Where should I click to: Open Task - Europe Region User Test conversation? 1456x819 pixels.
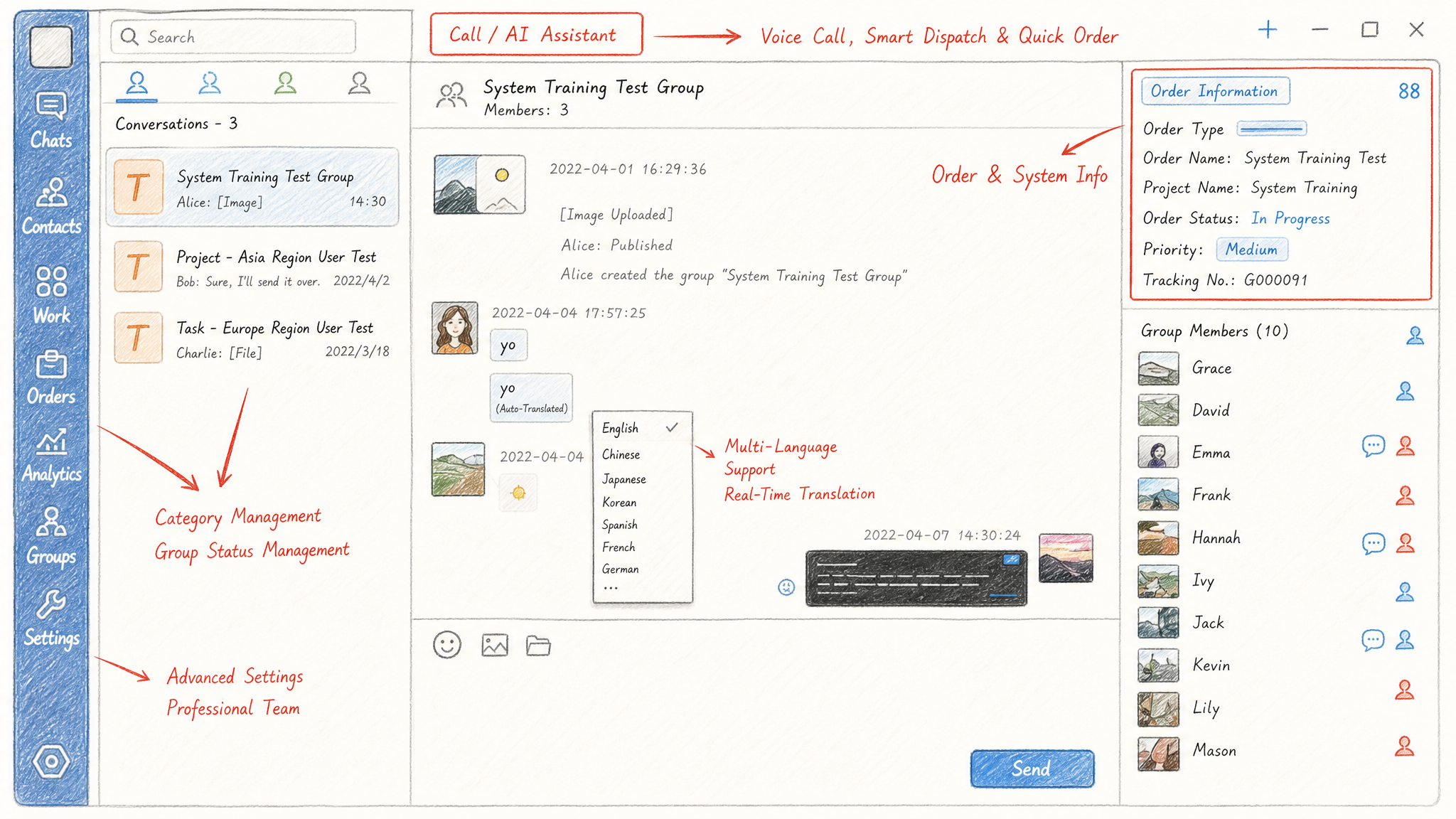click(x=252, y=338)
